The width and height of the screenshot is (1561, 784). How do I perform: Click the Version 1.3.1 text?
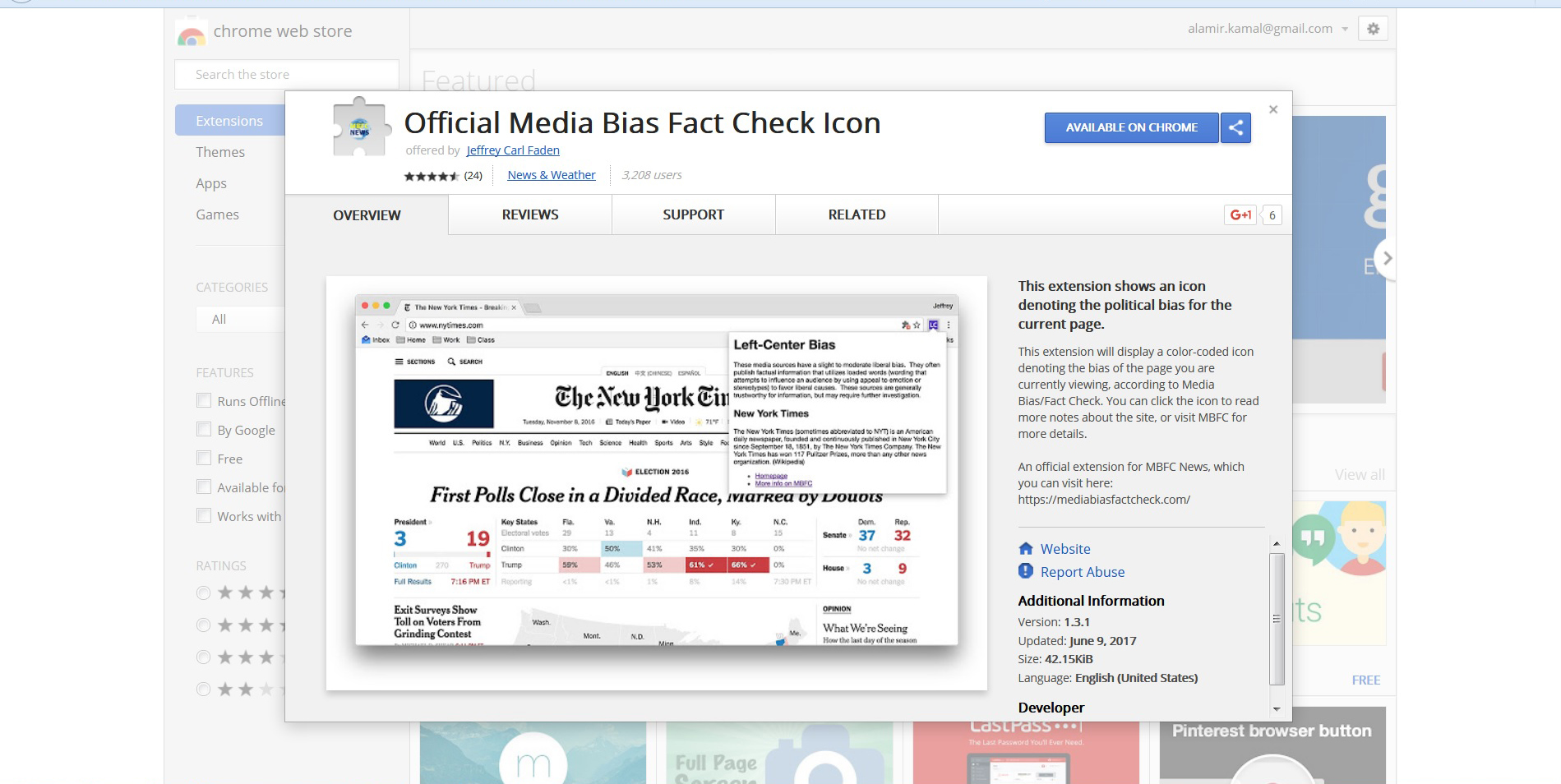pos(1054,622)
